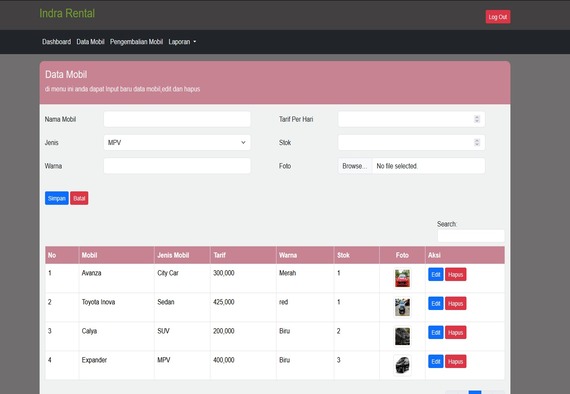The width and height of the screenshot is (570, 394).
Task: Log out using the Log Out button
Action: click(x=498, y=17)
